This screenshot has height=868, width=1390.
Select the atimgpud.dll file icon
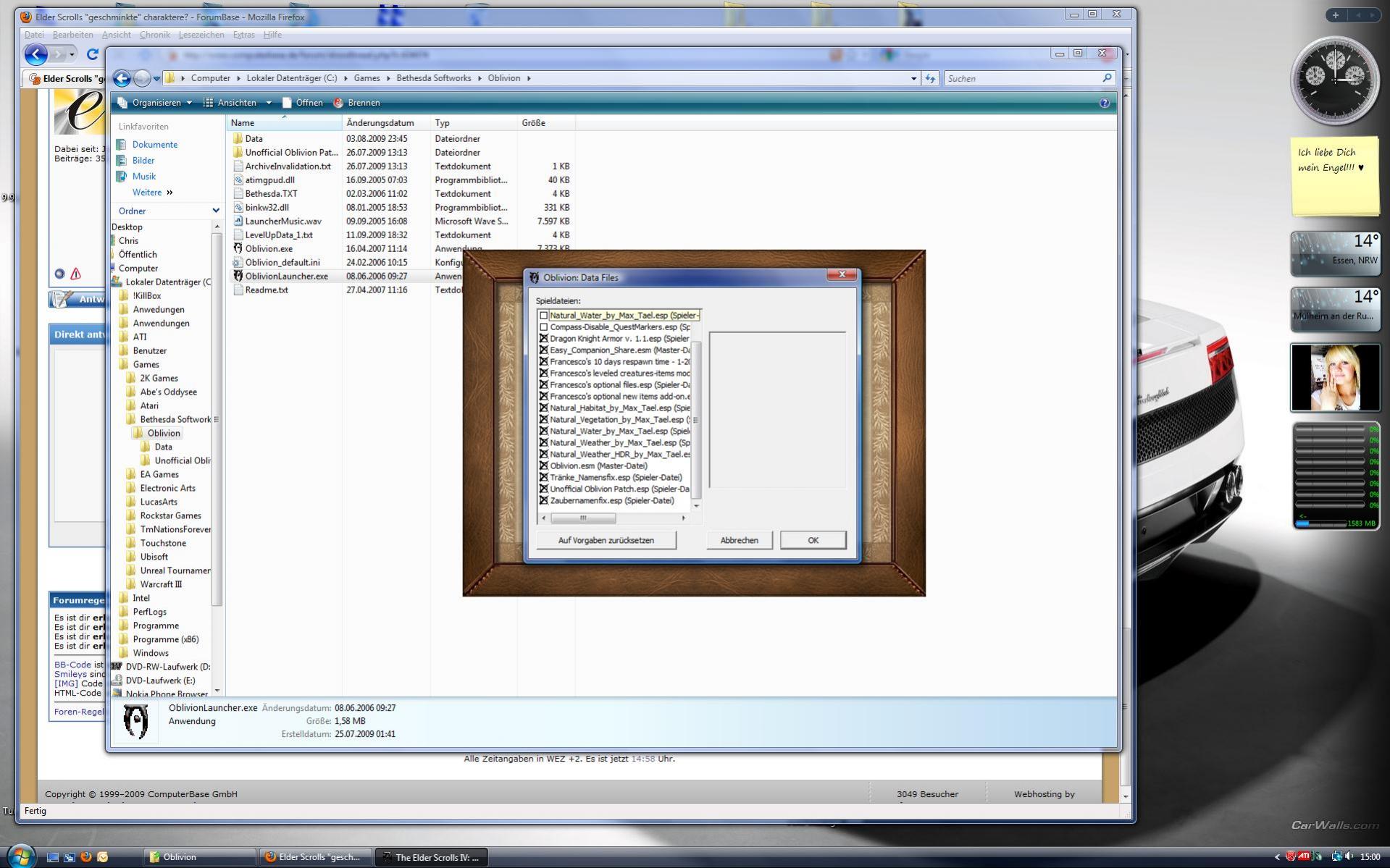click(x=238, y=180)
